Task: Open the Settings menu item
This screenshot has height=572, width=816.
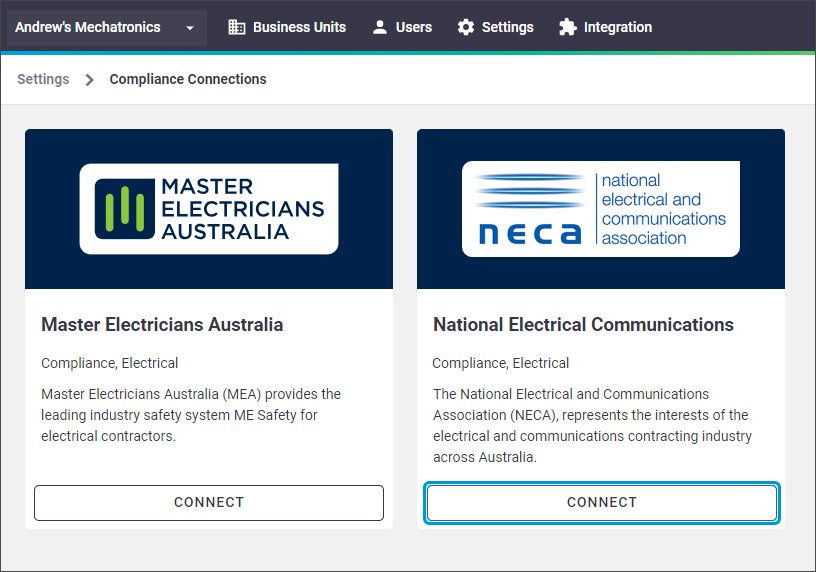Action: (495, 27)
